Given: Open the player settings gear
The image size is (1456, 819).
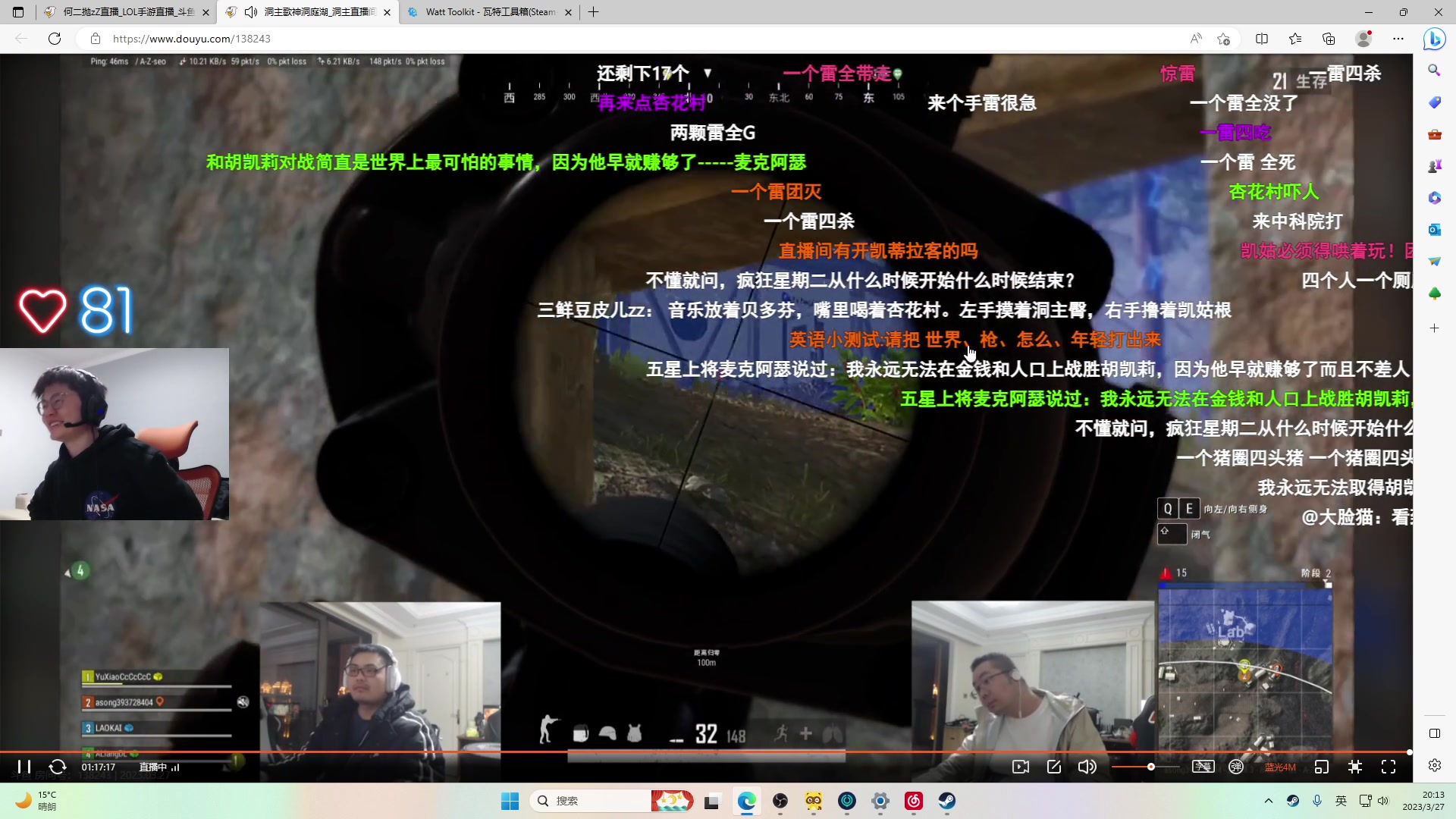Looking at the screenshot, I should 1436,767.
